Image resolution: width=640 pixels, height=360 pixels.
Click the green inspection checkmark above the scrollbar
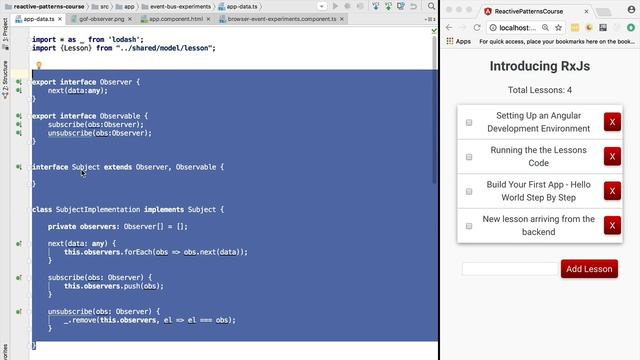[x=434, y=30]
